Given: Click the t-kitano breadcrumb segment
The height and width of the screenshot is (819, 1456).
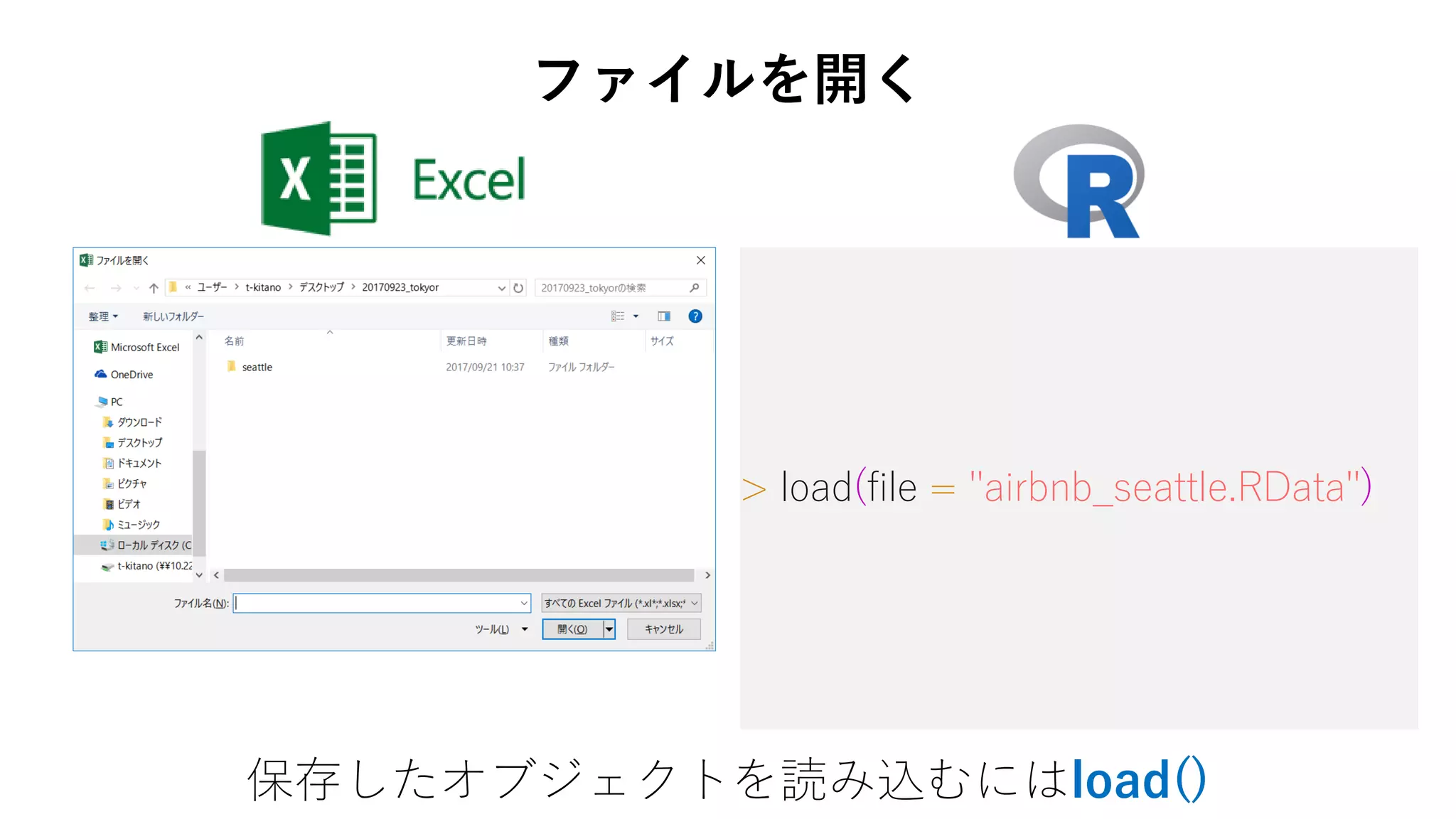Looking at the screenshot, I should tap(263, 287).
